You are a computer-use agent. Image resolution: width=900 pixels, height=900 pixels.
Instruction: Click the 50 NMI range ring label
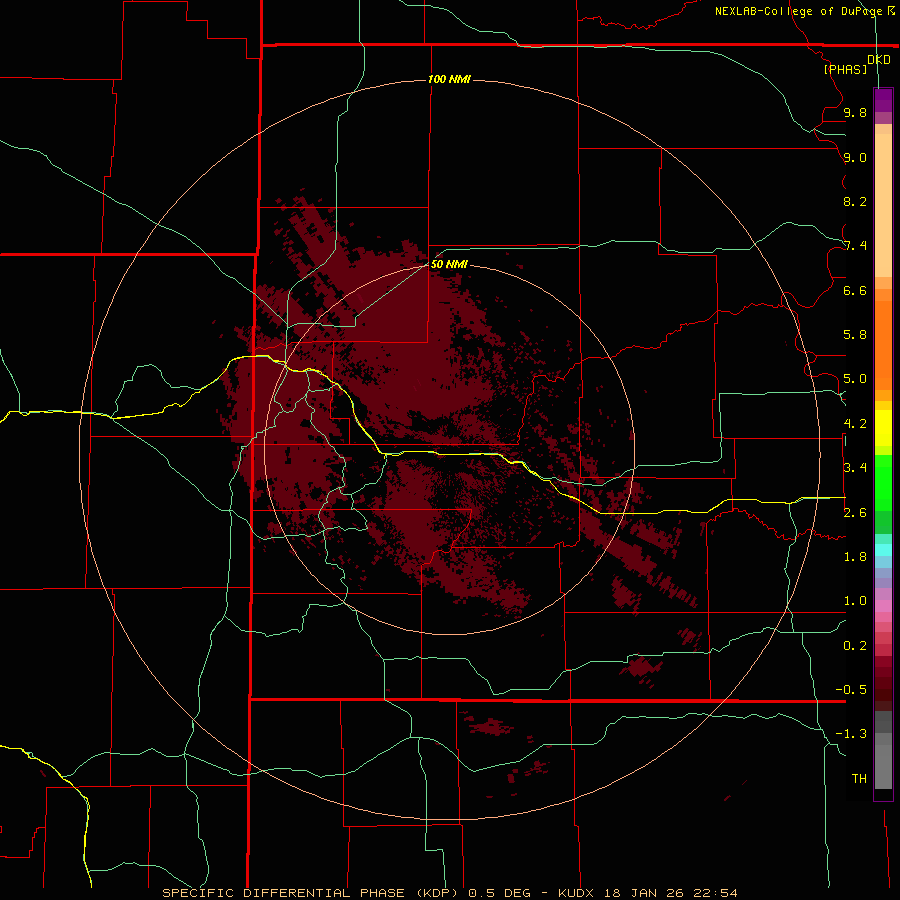[449, 264]
